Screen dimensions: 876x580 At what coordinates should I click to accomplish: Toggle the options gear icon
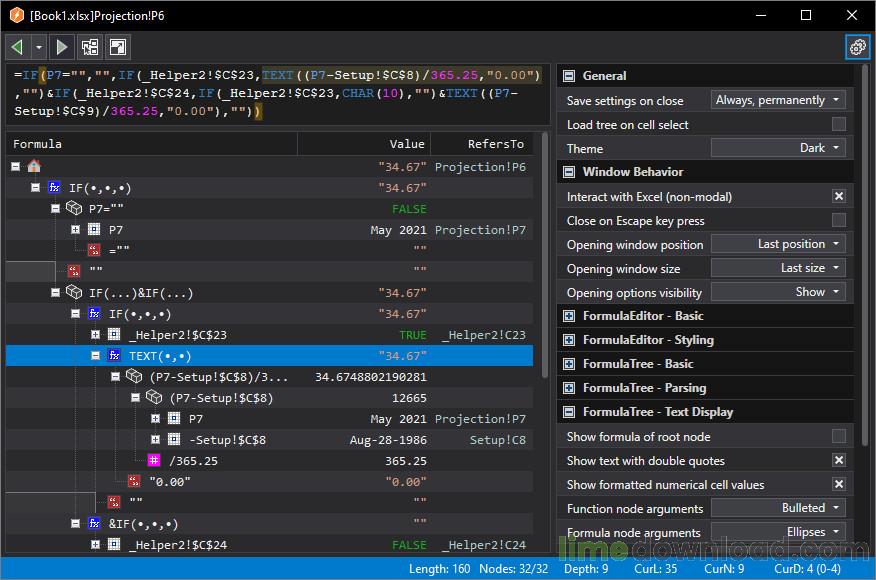(x=858, y=47)
